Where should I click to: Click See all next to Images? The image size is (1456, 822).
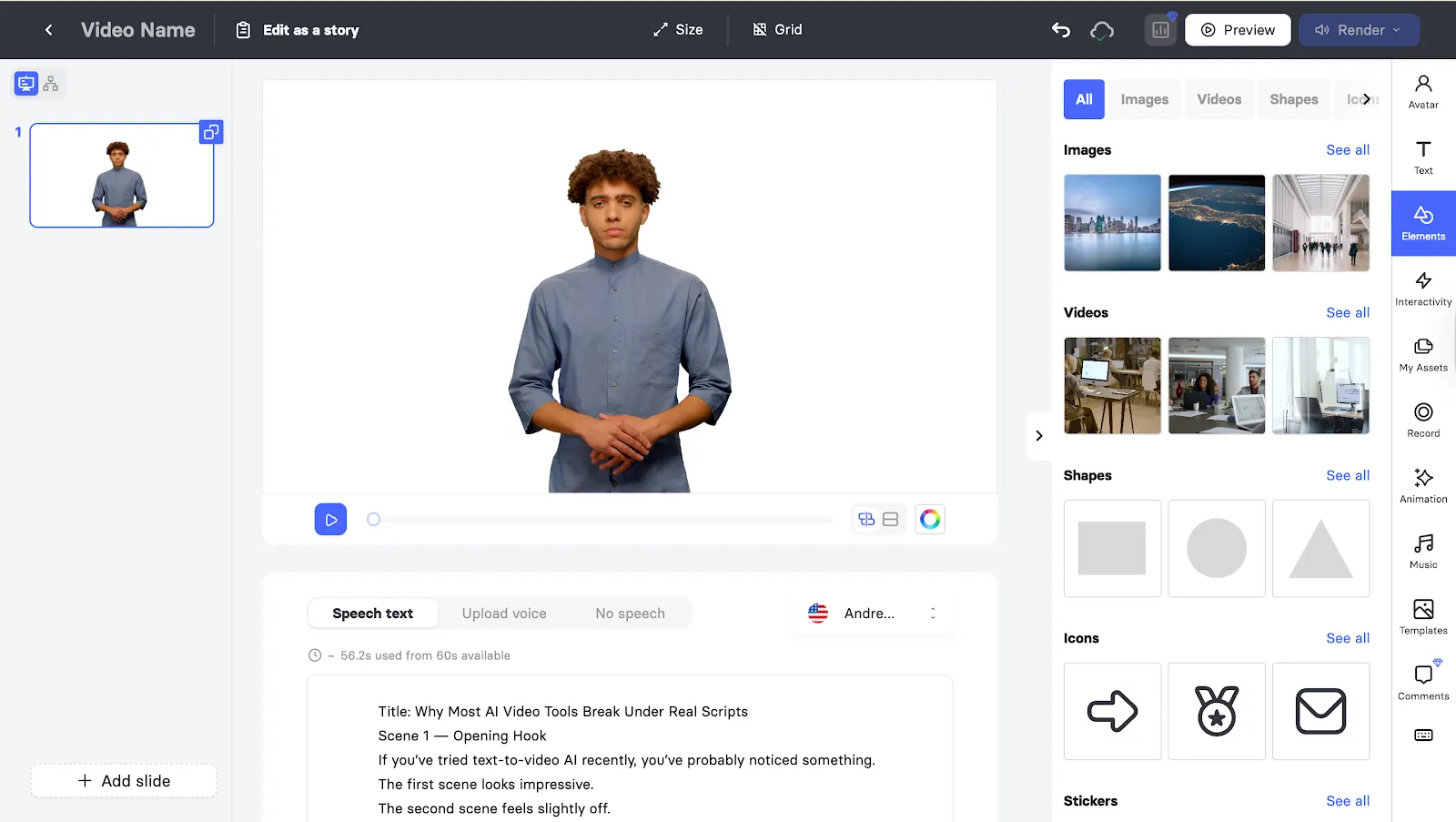pyautogui.click(x=1347, y=150)
